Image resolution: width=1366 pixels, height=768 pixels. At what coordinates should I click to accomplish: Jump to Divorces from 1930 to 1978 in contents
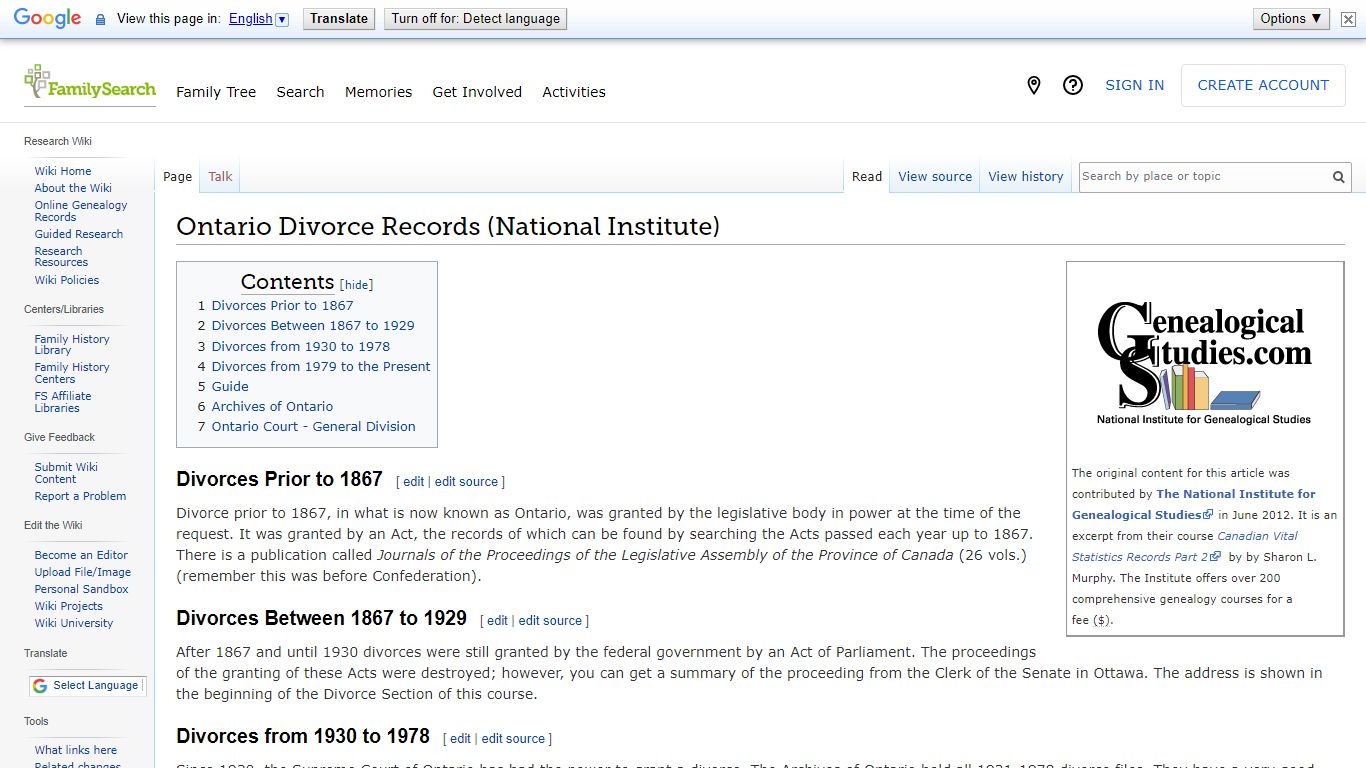[301, 347]
